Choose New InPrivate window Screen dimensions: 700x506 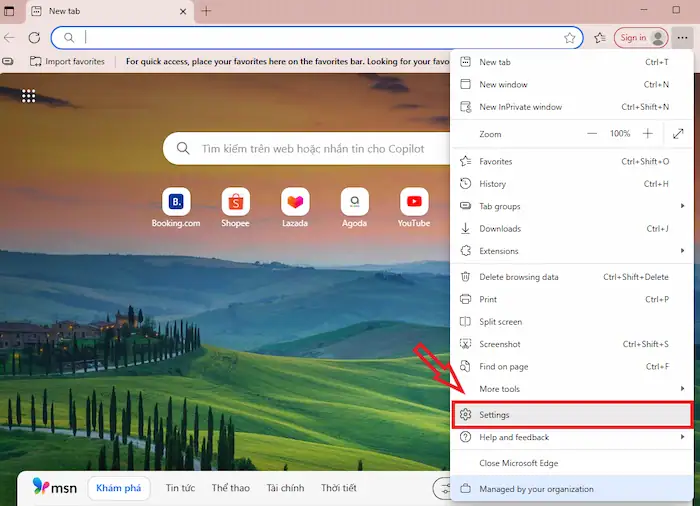coord(572,107)
